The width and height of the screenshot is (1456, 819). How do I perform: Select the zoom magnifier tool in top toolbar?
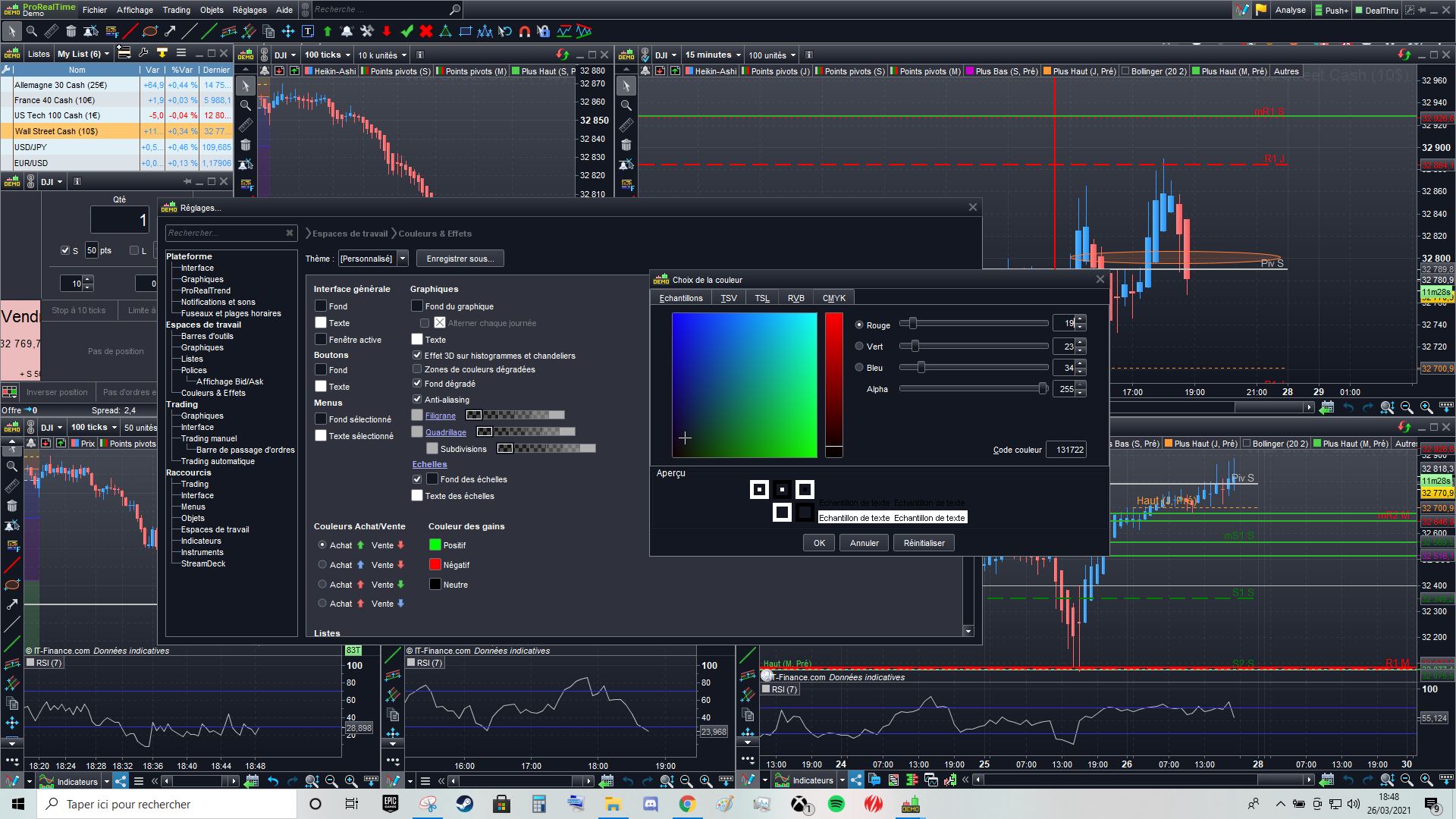[31, 31]
